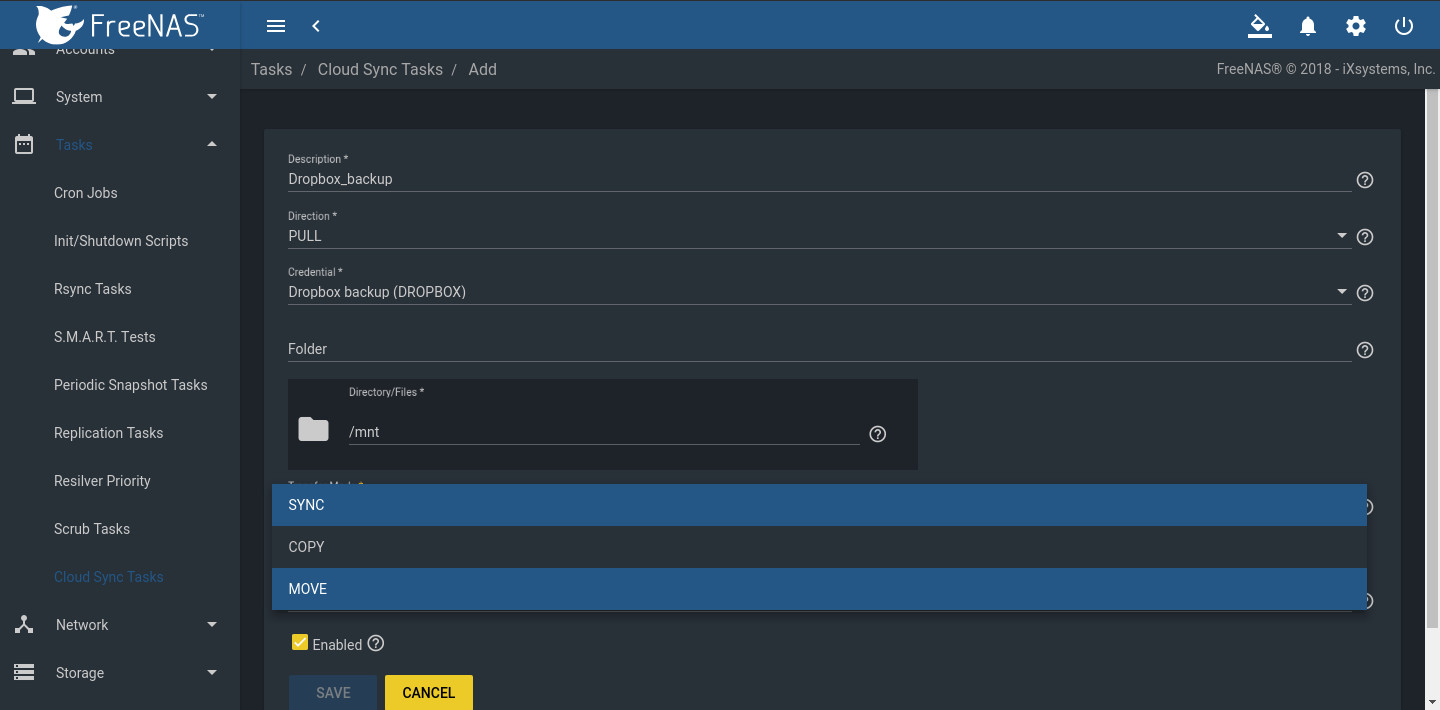
Task: Click the Description field with Dropbox_backup
Action: (819, 179)
